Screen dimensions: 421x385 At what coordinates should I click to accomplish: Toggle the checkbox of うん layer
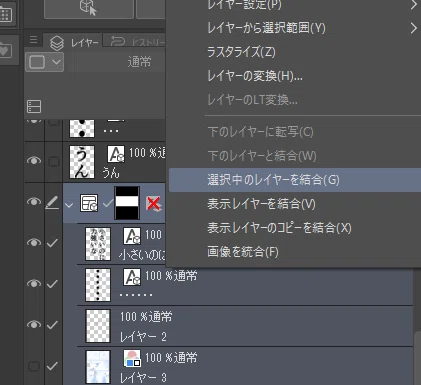click(x=54, y=162)
